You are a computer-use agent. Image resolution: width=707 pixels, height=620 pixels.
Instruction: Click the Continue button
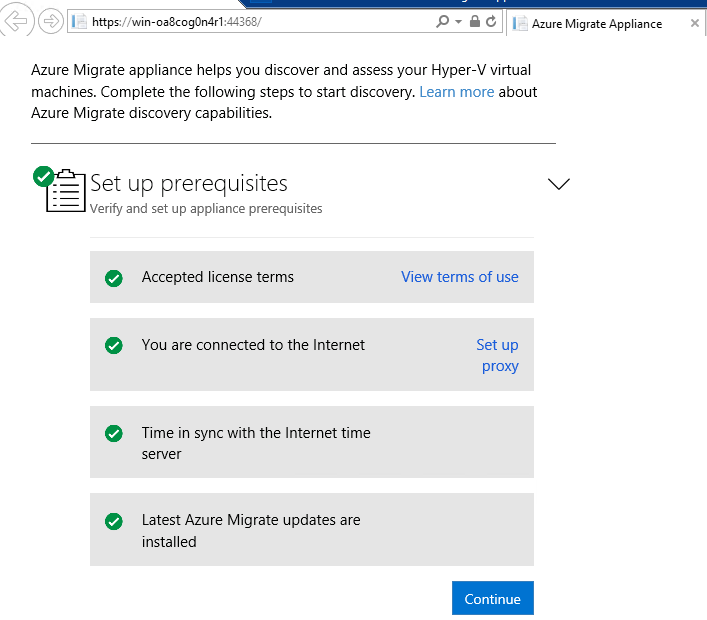point(493,598)
